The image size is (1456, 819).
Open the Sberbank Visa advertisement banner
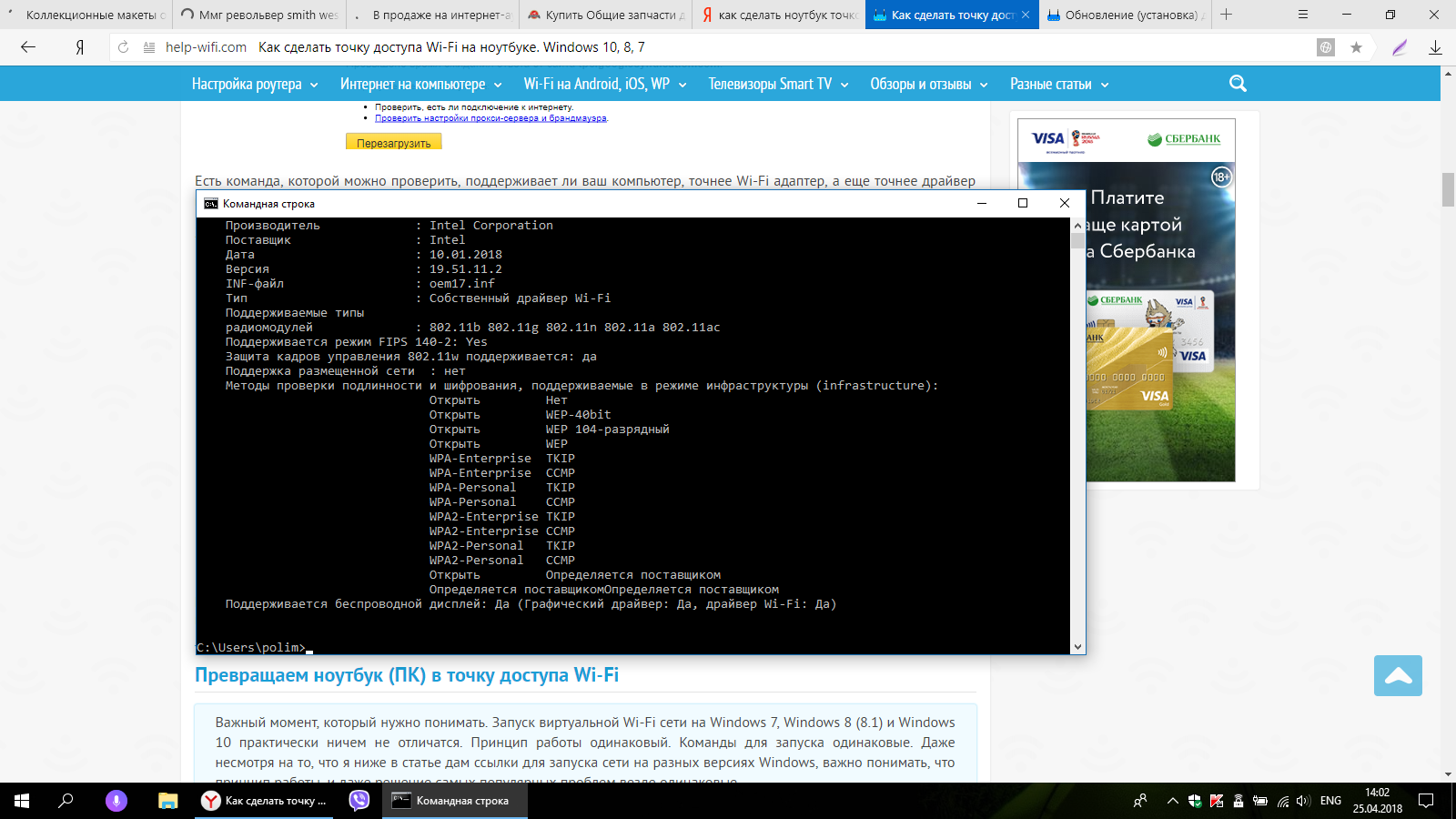[1126, 300]
